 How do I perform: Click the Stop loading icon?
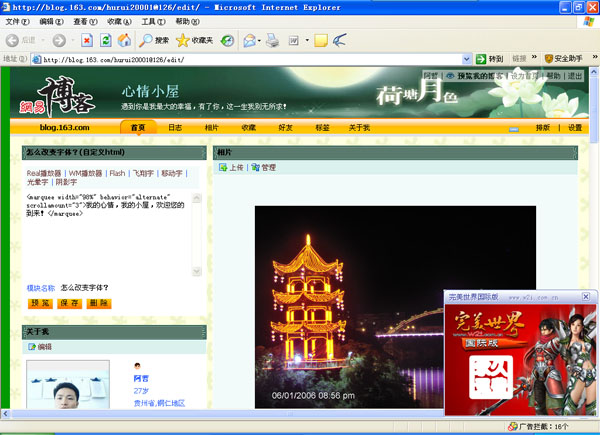(87, 40)
